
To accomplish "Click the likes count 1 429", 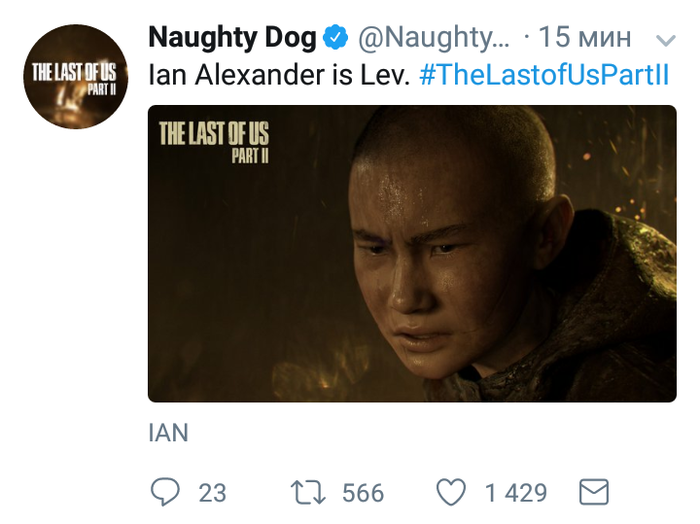I will tap(516, 493).
